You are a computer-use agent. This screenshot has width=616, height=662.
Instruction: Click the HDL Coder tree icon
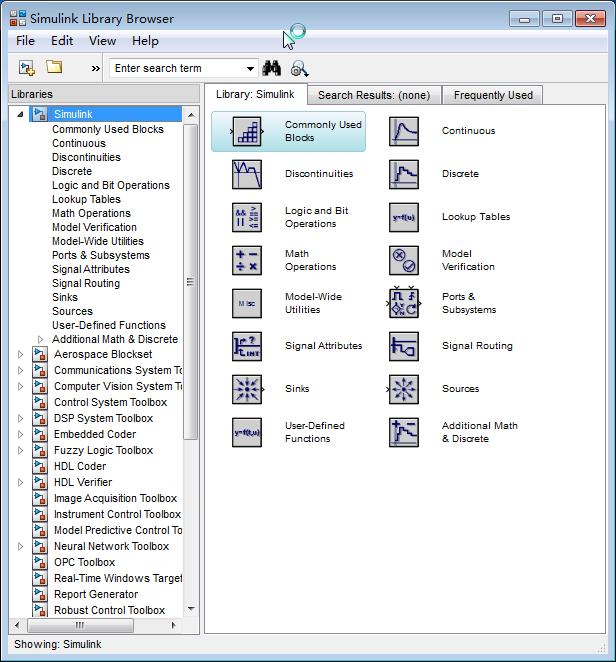click(x=40, y=466)
